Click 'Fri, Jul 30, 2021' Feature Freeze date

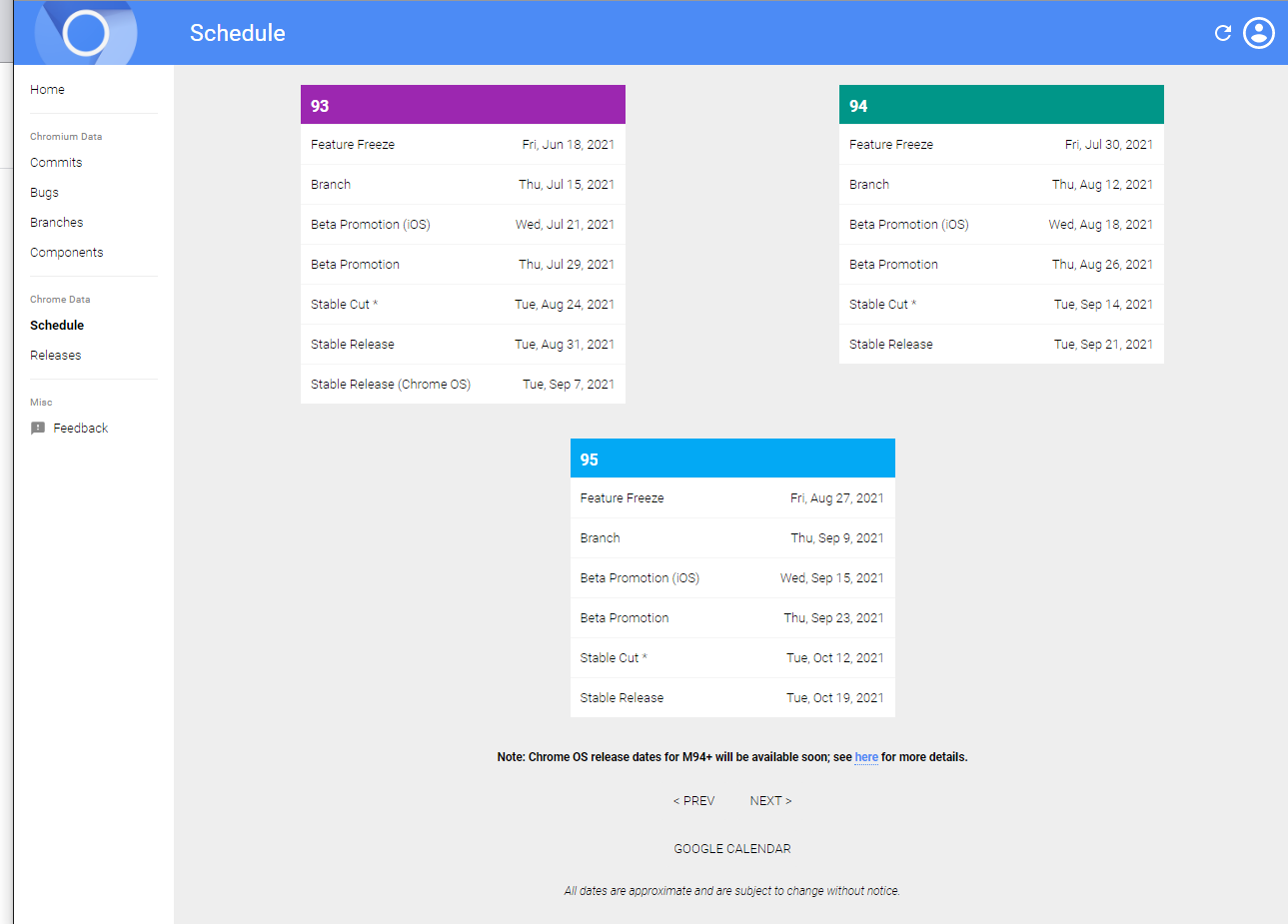[1109, 145]
